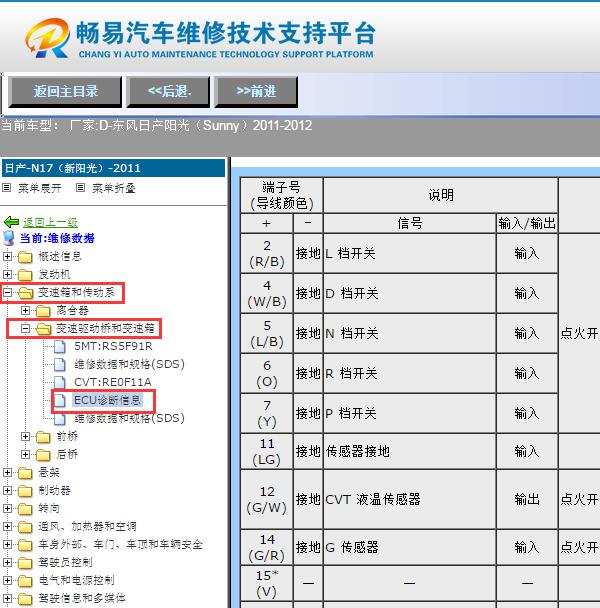
Task: Click terminal cell 12 (G/W)
Action: click(x=267, y=499)
